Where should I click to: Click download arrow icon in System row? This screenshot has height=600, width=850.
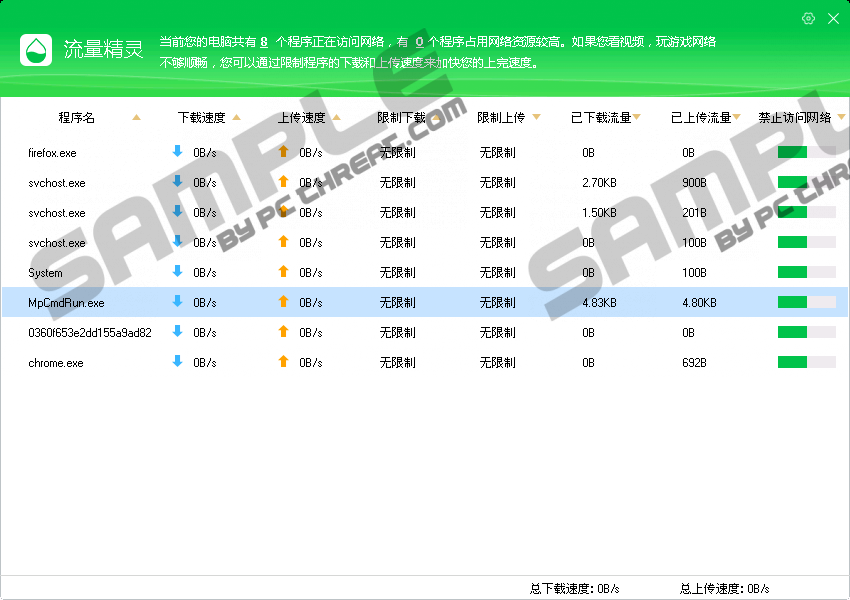[x=178, y=272]
